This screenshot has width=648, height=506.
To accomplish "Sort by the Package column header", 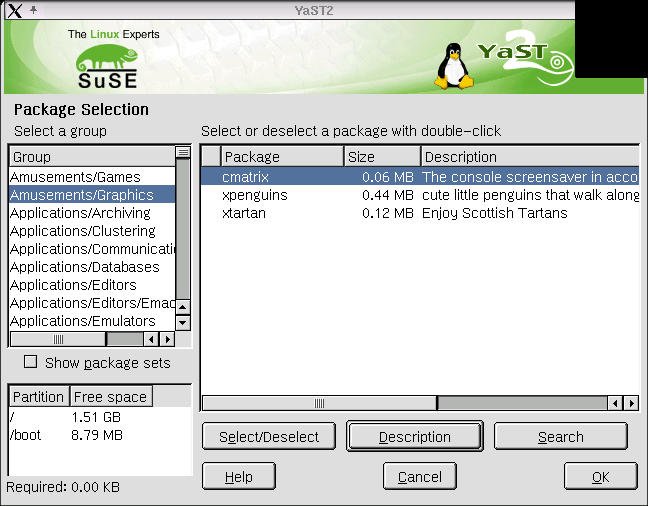I will point(282,157).
